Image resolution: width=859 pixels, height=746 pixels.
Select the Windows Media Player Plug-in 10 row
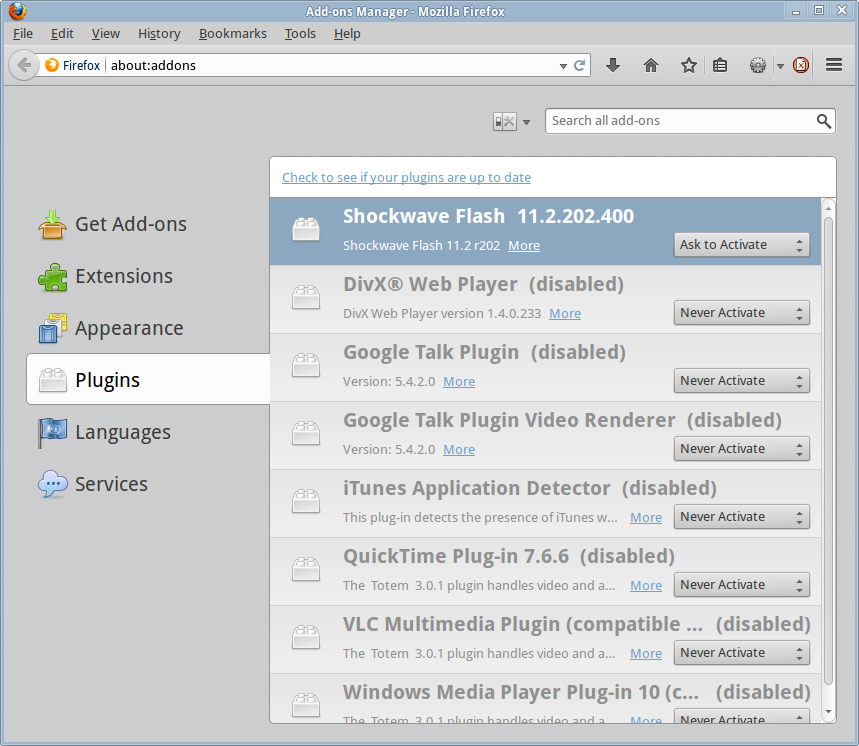545,698
